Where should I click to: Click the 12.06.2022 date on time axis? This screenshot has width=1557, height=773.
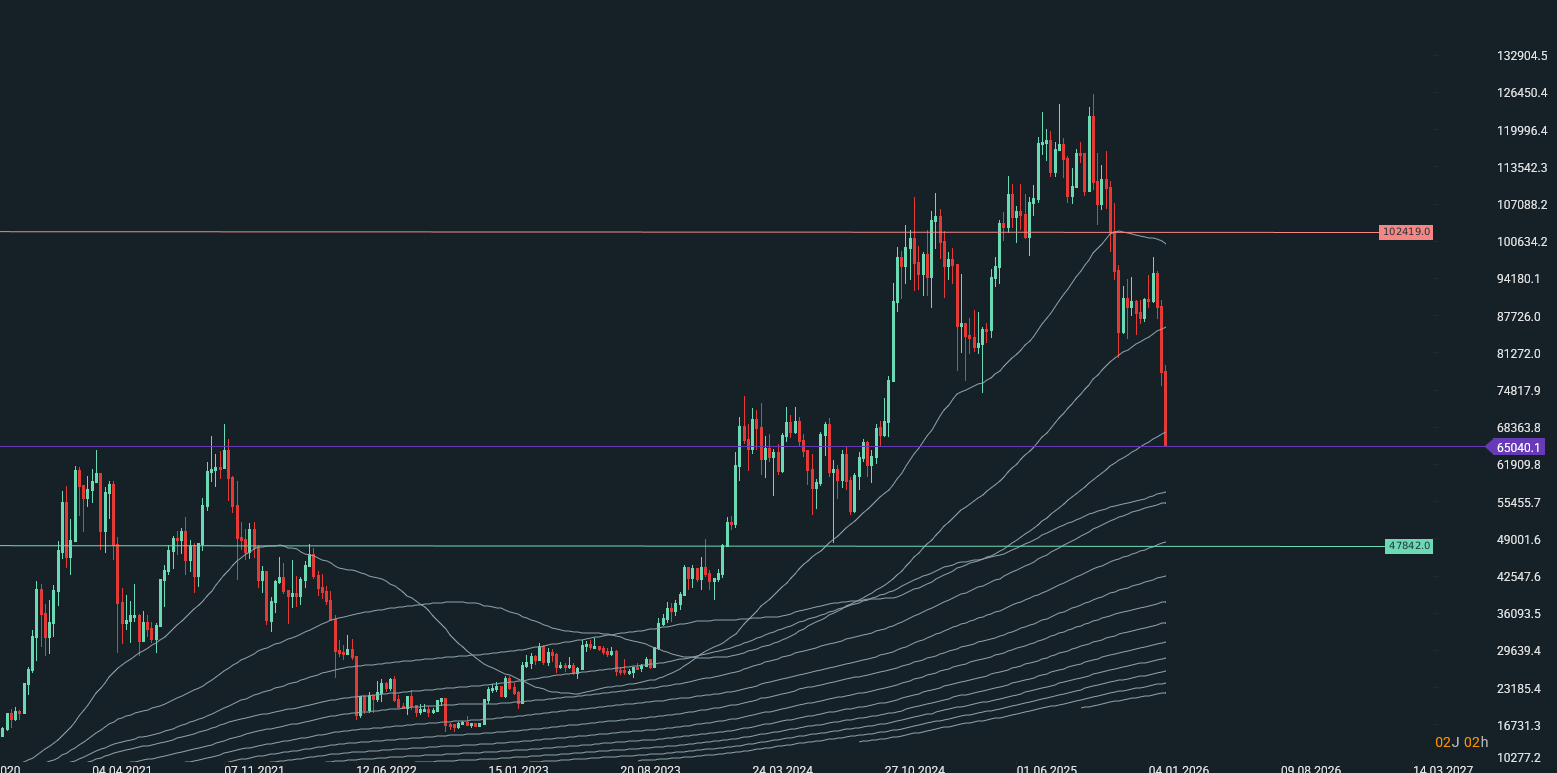click(387, 768)
